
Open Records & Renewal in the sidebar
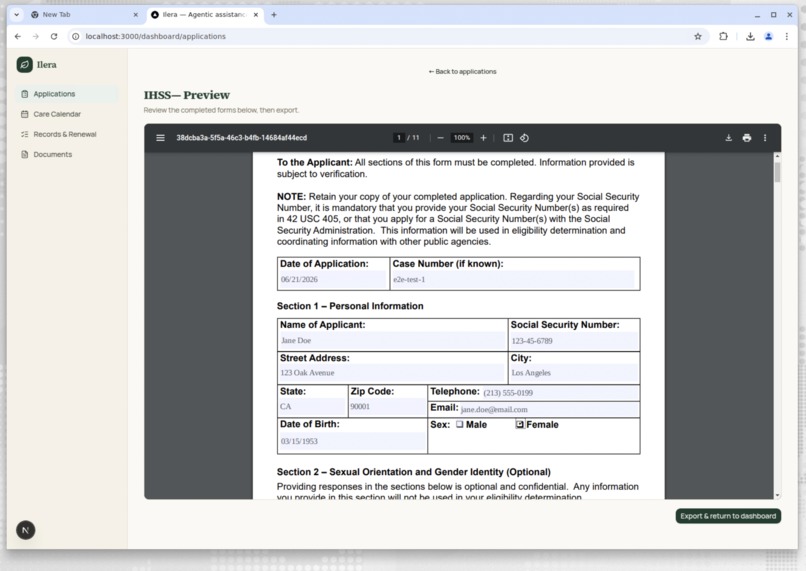(67, 134)
